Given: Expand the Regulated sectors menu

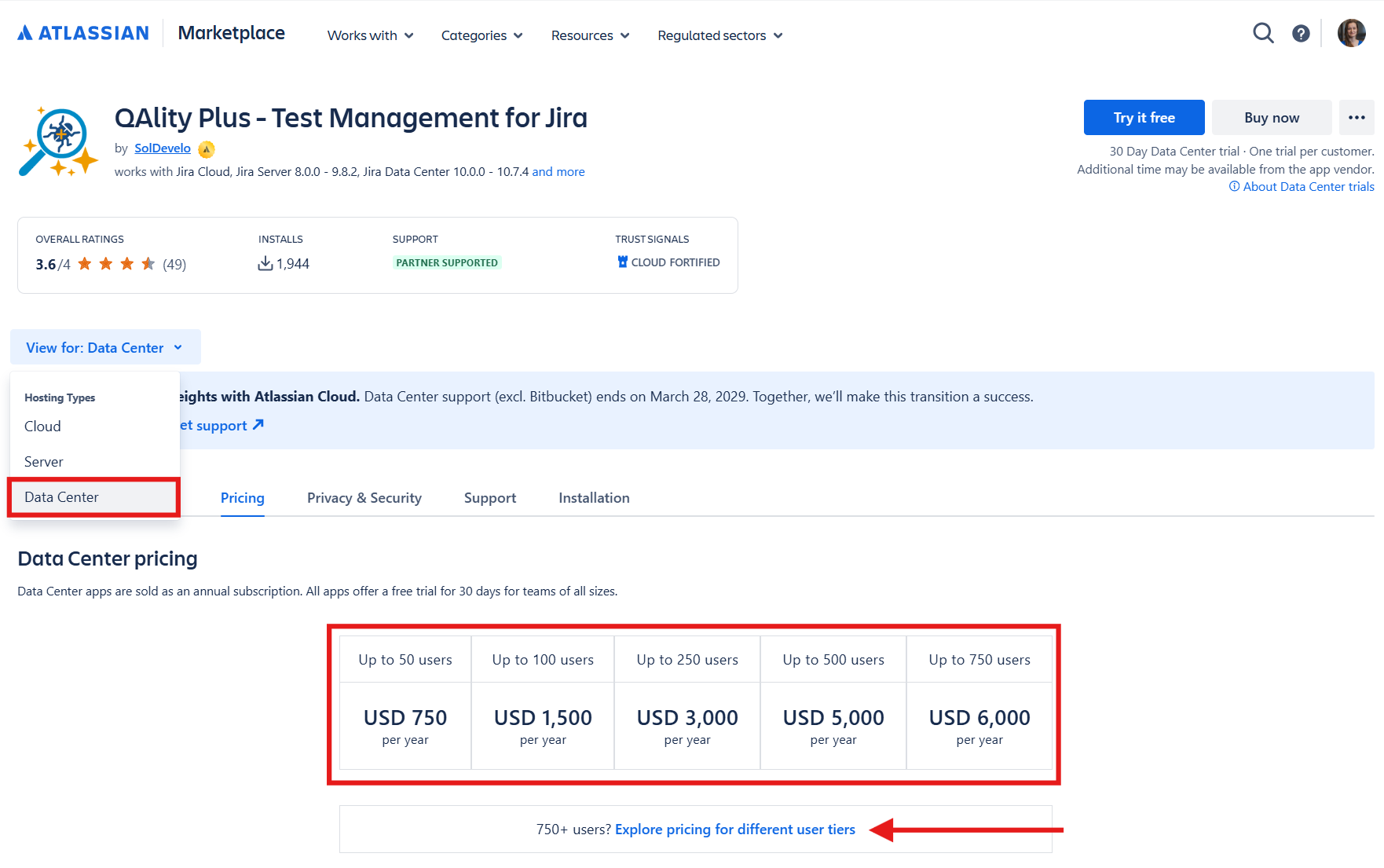Looking at the screenshot, I should pos(720,35).
